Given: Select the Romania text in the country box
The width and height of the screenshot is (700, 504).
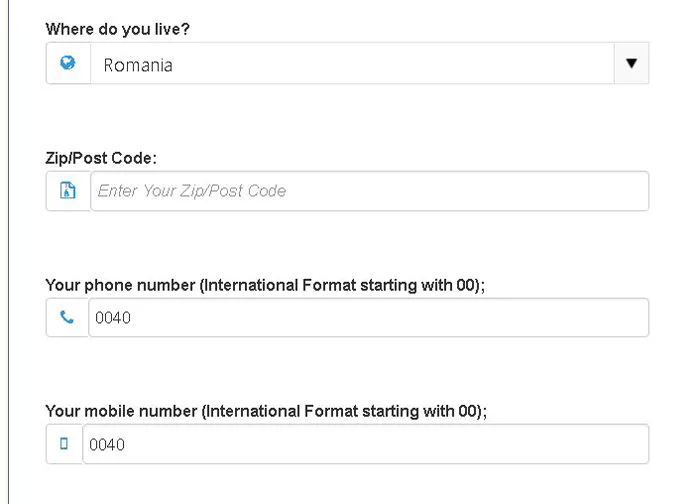Looking at the screenshot, I should pos(138,65).
